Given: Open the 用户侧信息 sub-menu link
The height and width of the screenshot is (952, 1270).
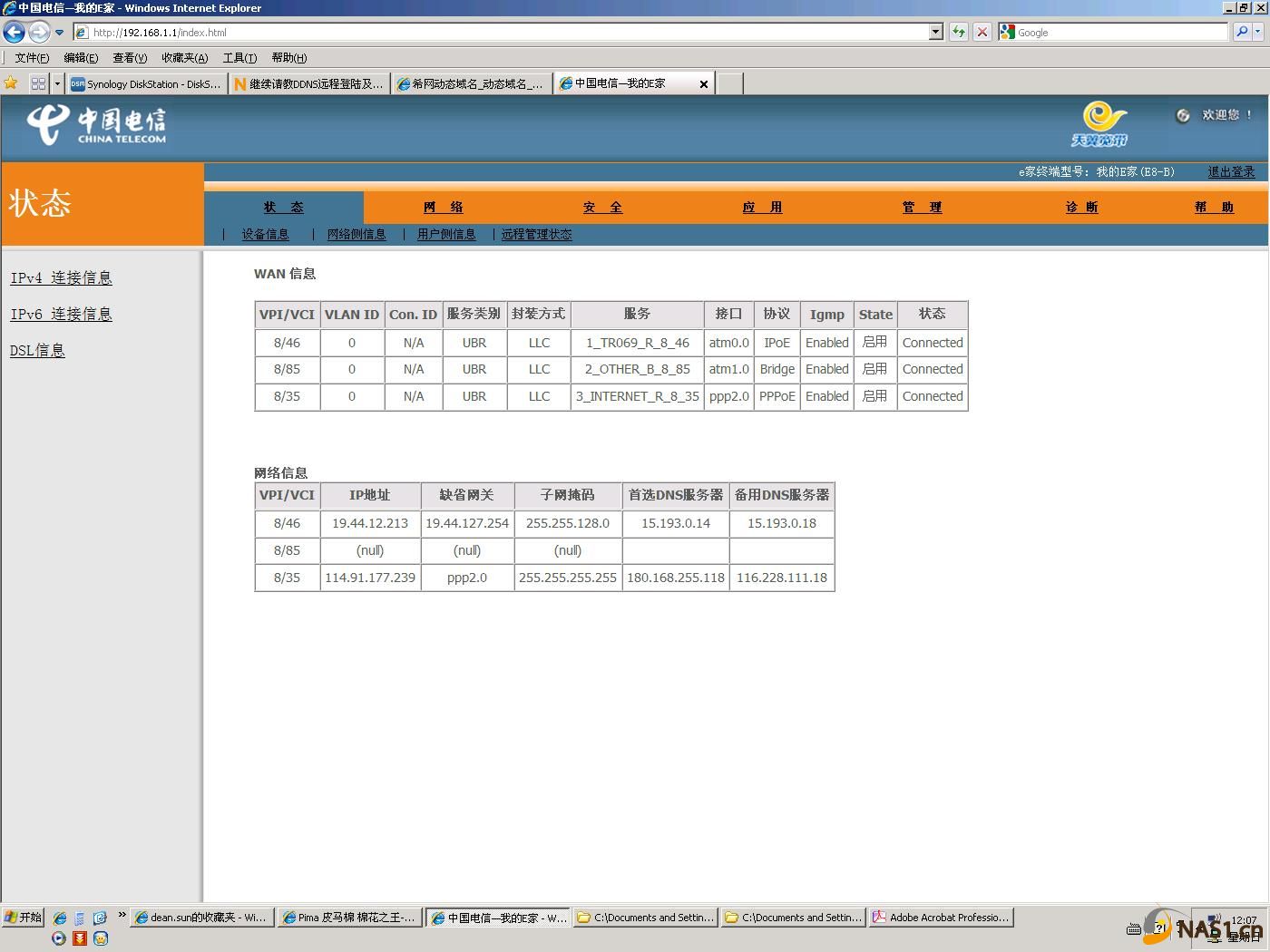Looking at the screenshot, I should (446, 234).
